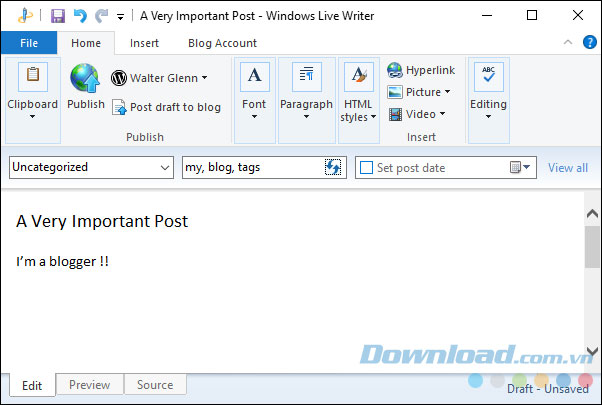The height and width of the screenshot is (405, 602).
Task: Open the Picture dropdown arrow
Action: pyautogui.click(x=448, y=92)
